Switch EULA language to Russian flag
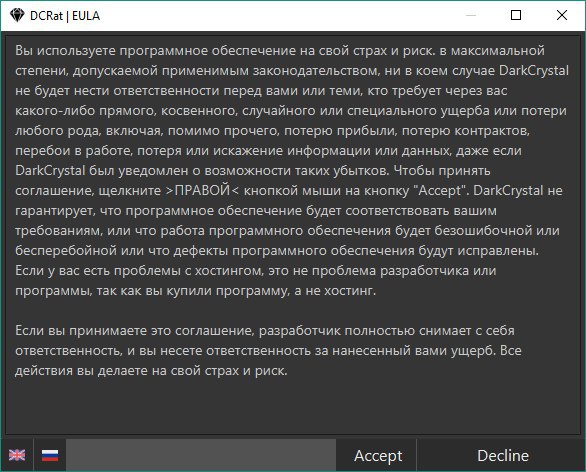 tap(50, 455)
